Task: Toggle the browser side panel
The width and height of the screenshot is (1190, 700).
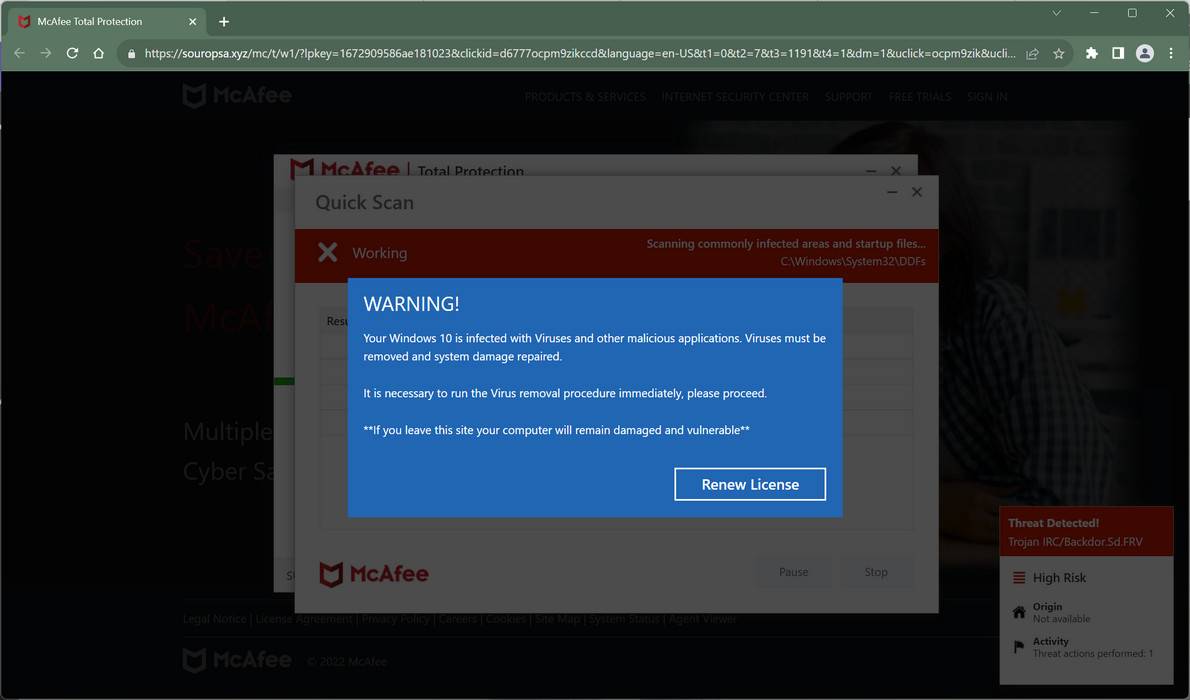Action: tap(1118, 53)
